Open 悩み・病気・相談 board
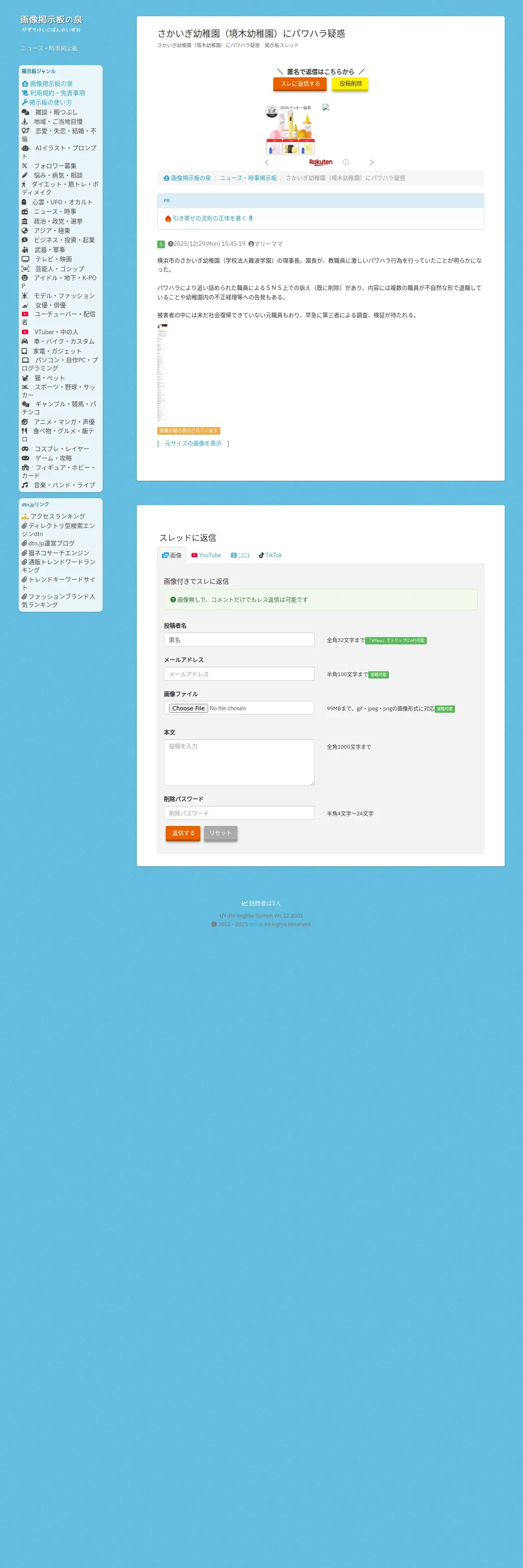This screenshot has width=523, height=1568. 58,175
